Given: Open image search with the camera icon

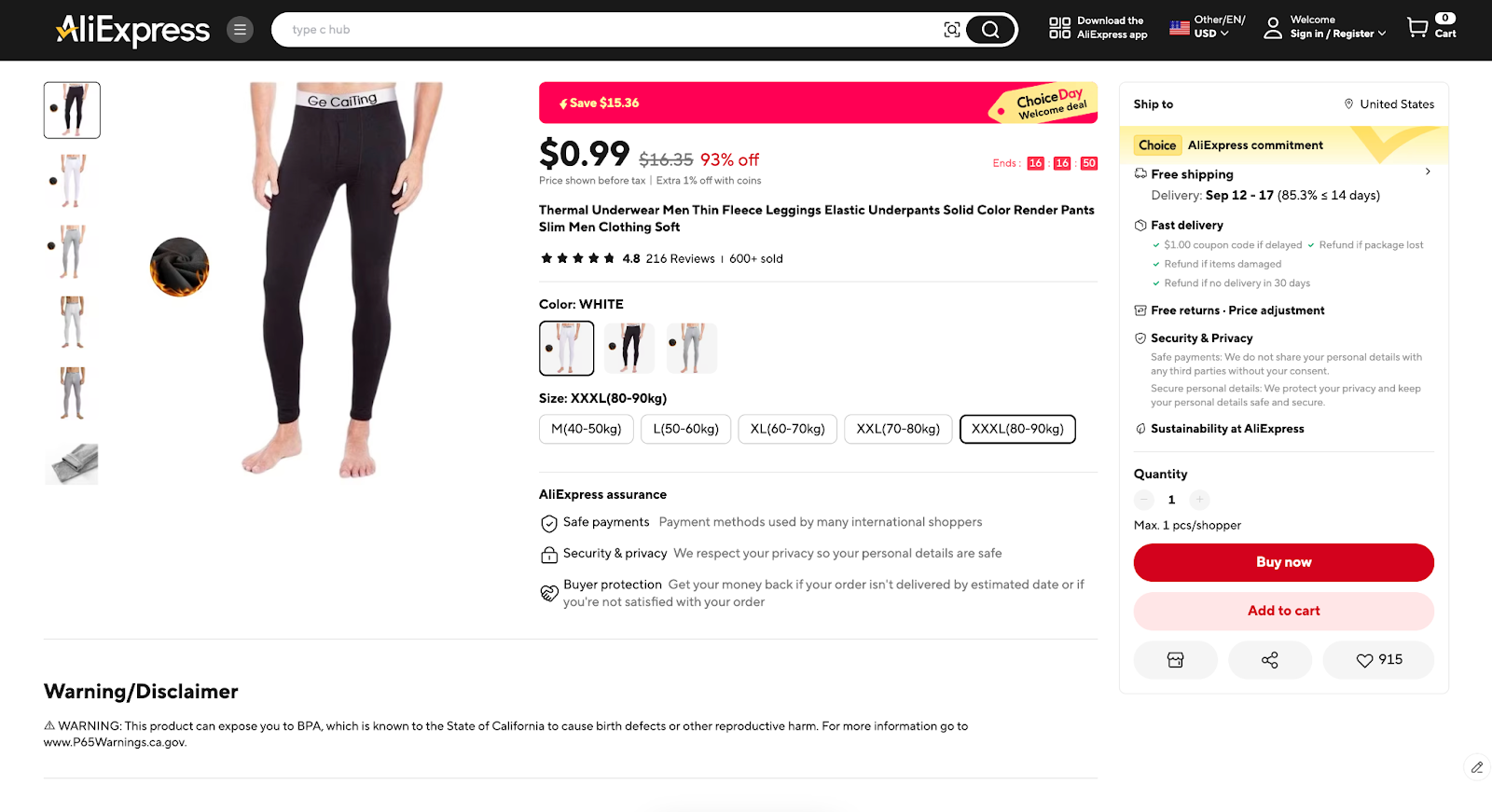Looking at the screenshot, I should [951, 29].
